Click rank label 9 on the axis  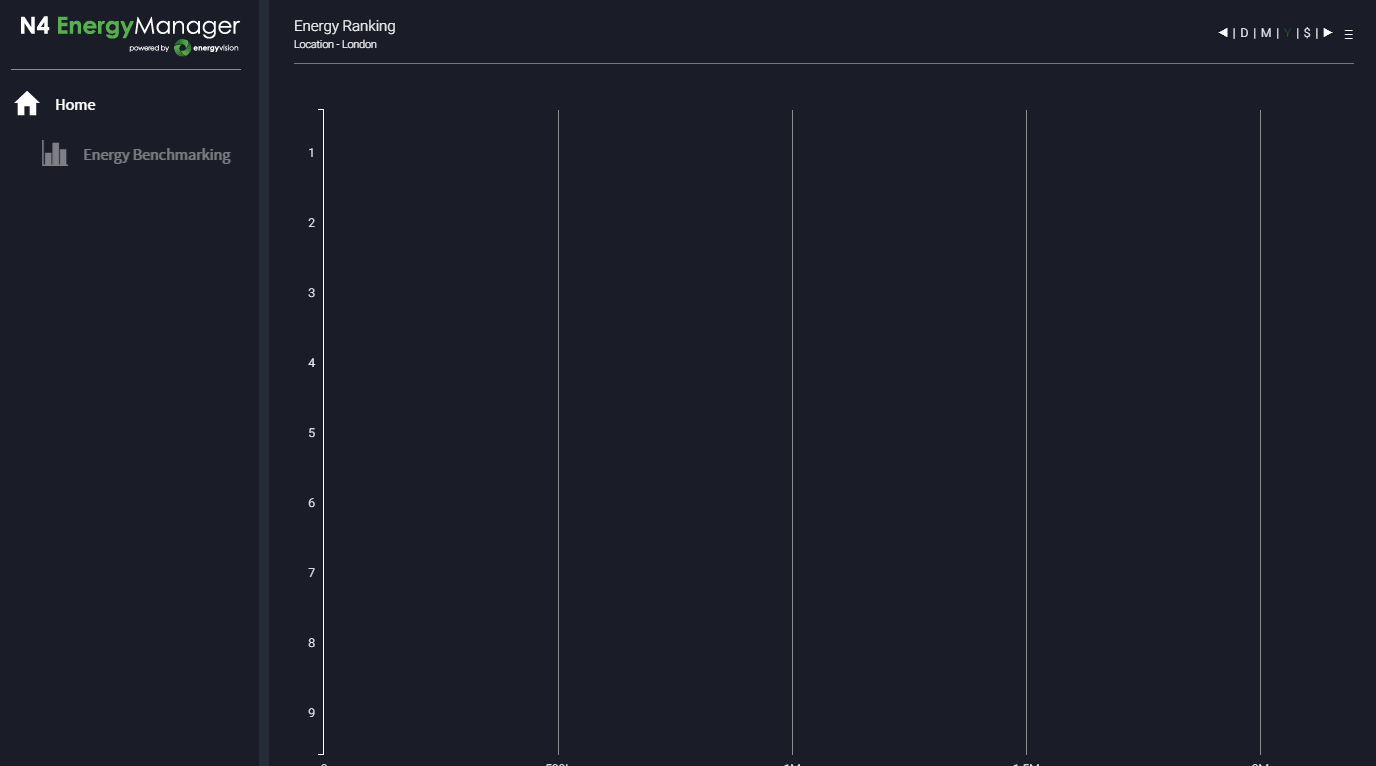312,713
